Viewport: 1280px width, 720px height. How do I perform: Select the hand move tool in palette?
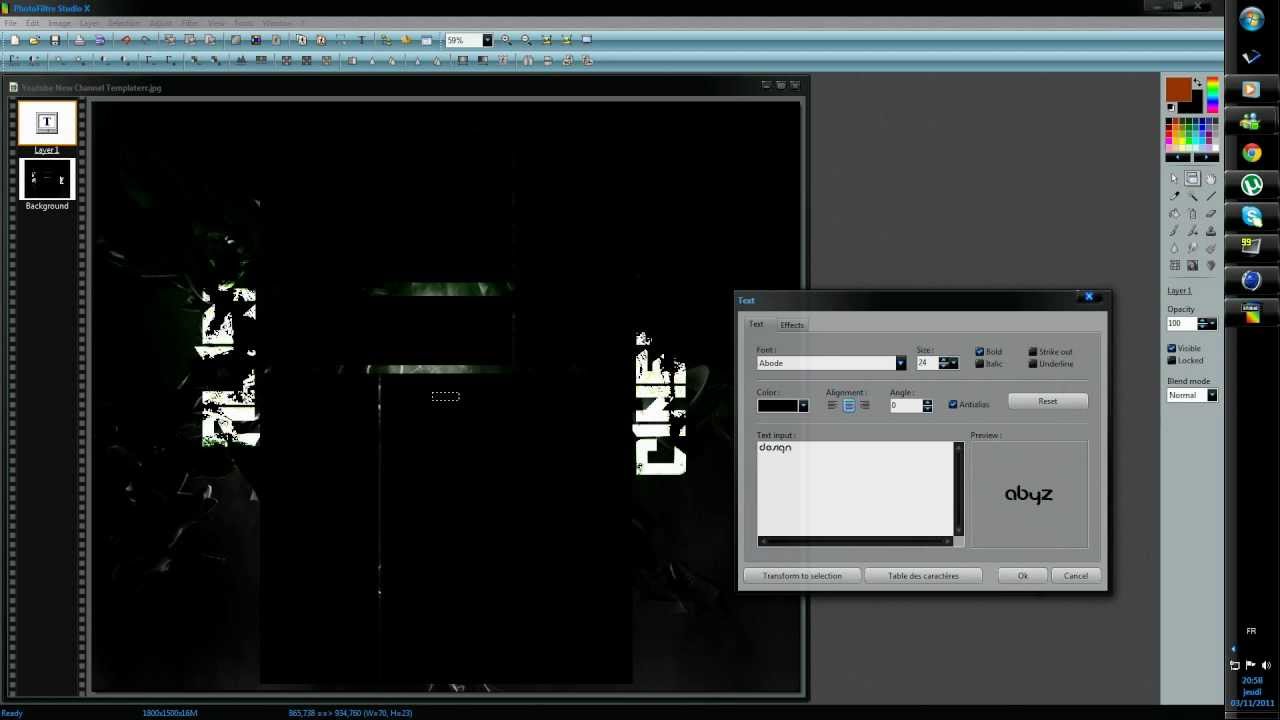click(1211, 179)
